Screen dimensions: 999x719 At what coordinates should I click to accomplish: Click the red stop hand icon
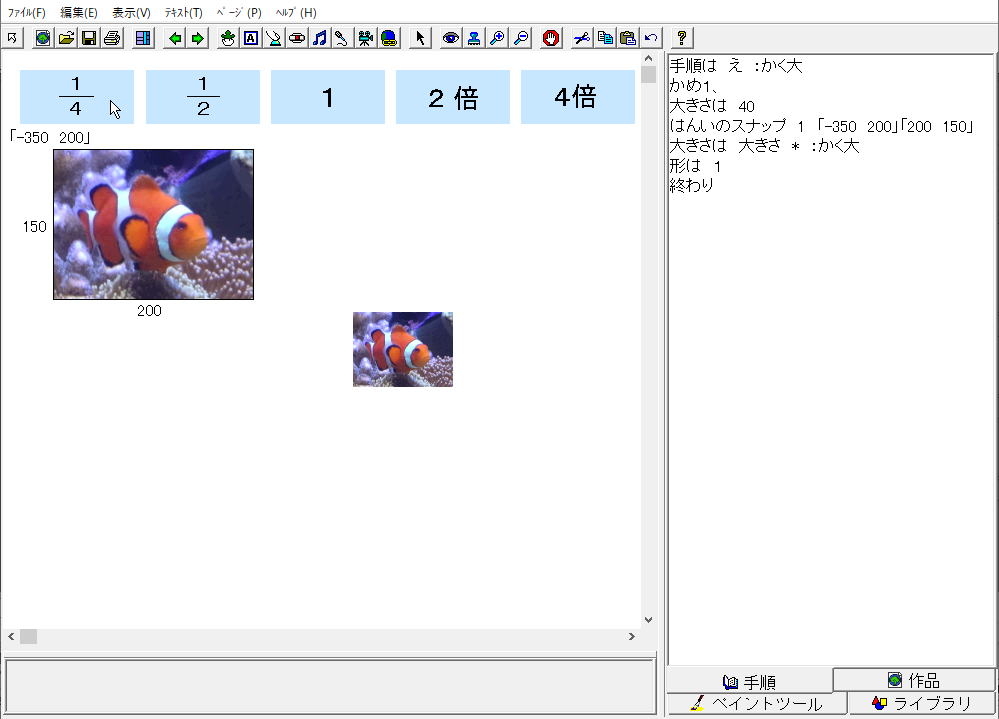(551, 38)
